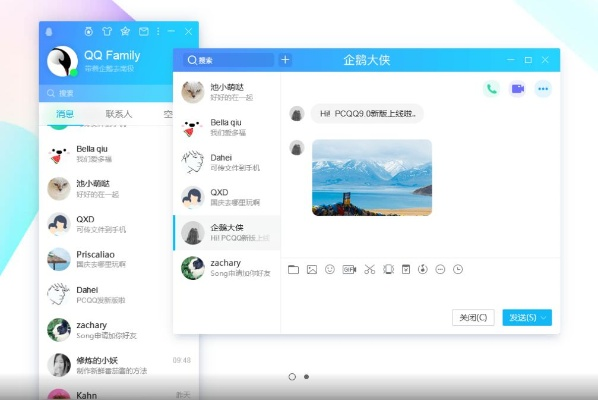Open 池小萌哒 in main window message list
Screen dimensions: 598x400
[x=106, y=189]
